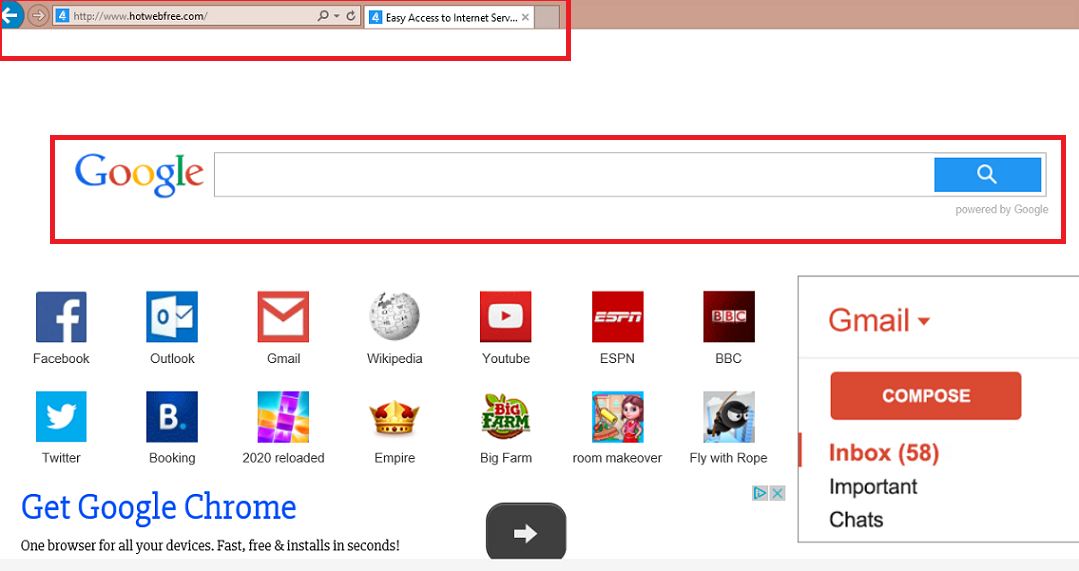Open the Inbox (58) folder
Image resolution: width=1079 pixels, height=571 pixels.
884,453
